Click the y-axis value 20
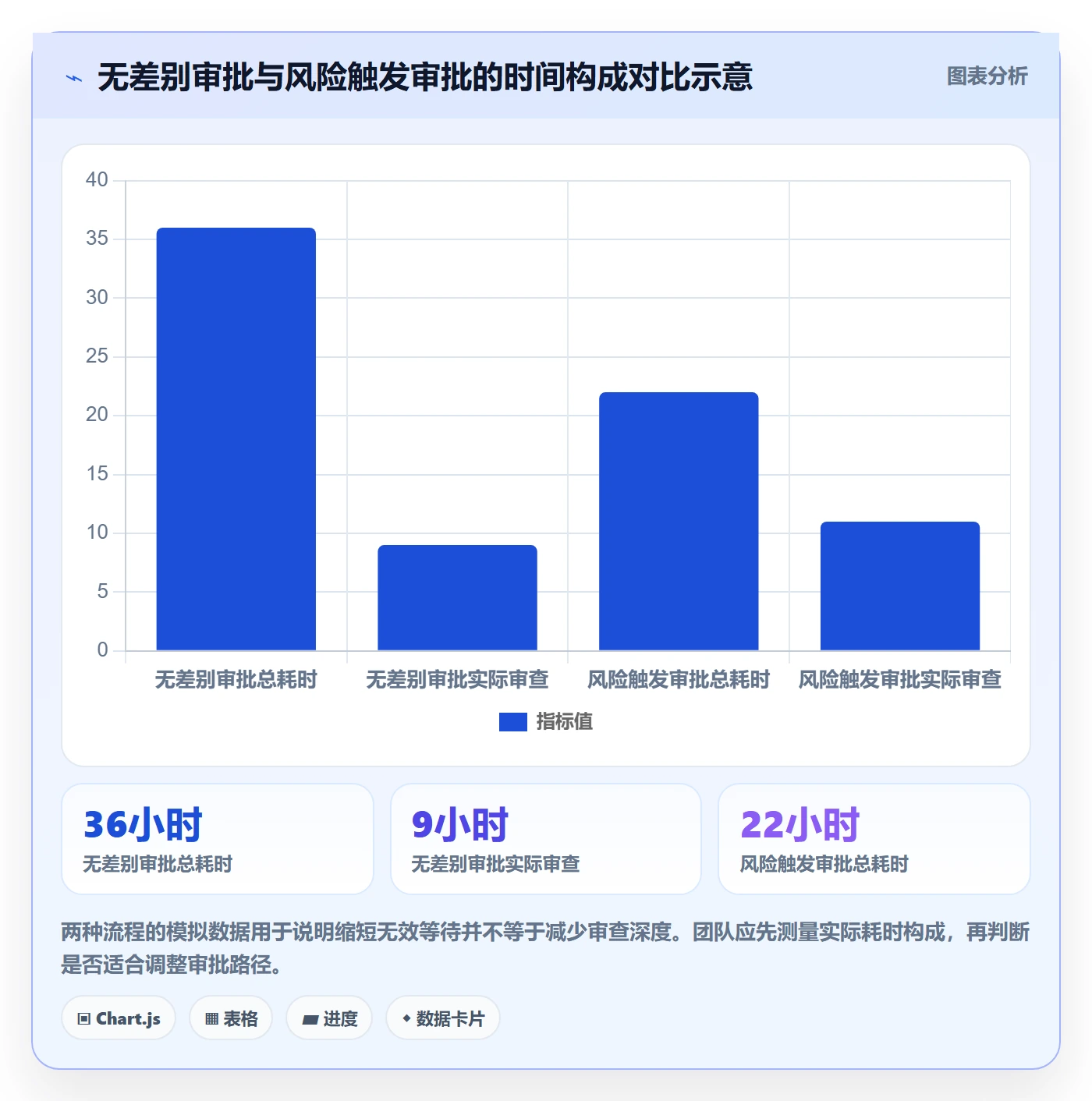Image resolution: width=1092 pixels, height=1101 pixels. (x=97, y=415)
